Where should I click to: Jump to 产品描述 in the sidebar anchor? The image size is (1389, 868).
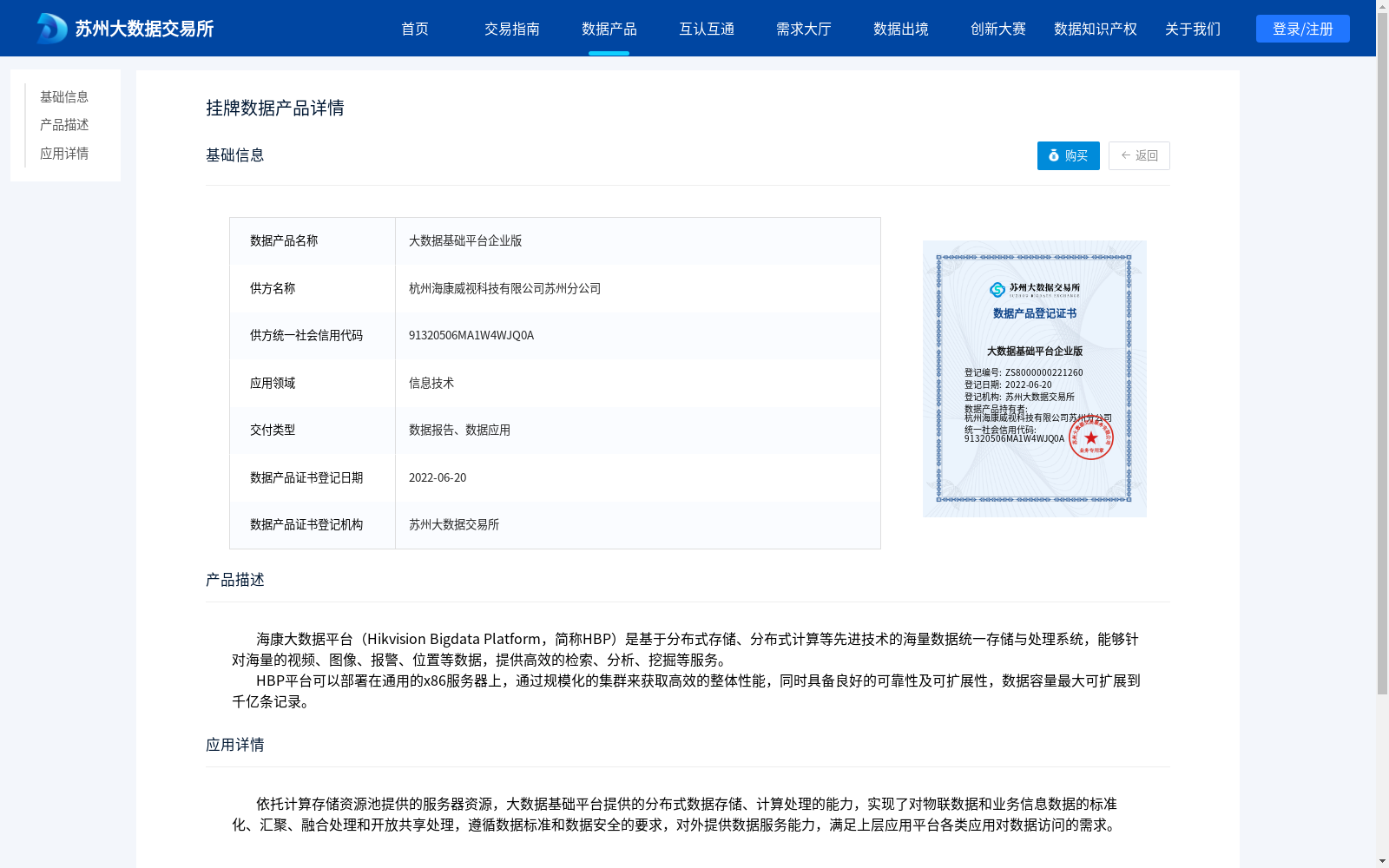pos(64,125)
